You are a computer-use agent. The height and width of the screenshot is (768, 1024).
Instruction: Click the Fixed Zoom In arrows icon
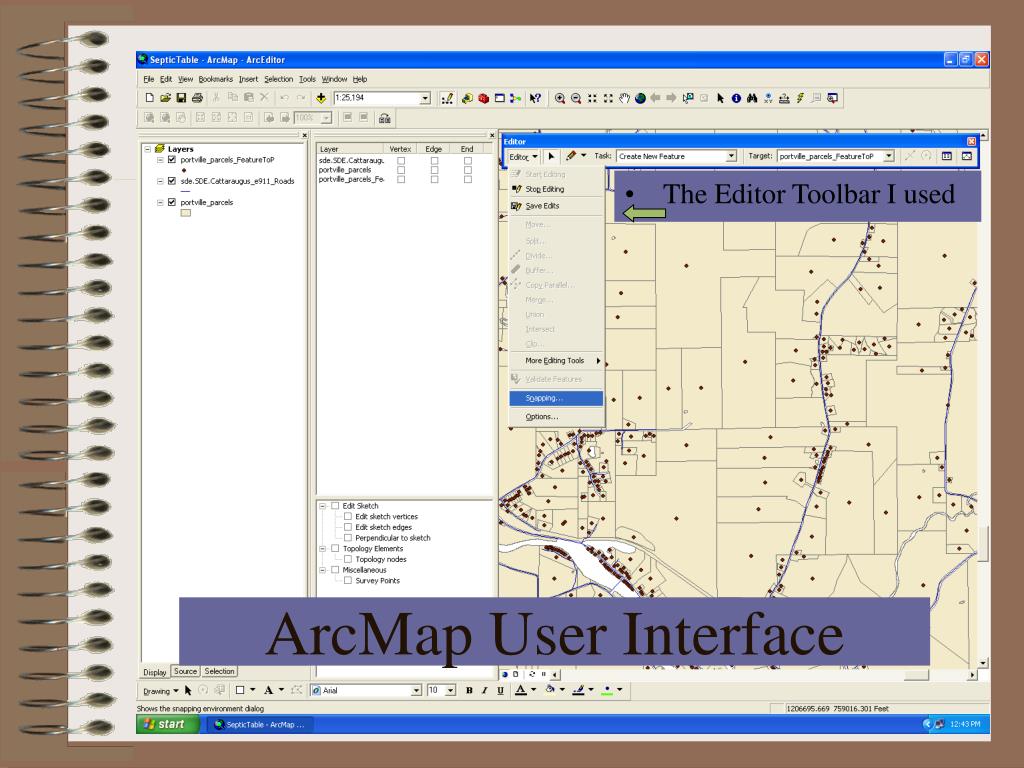coord(592,98)
